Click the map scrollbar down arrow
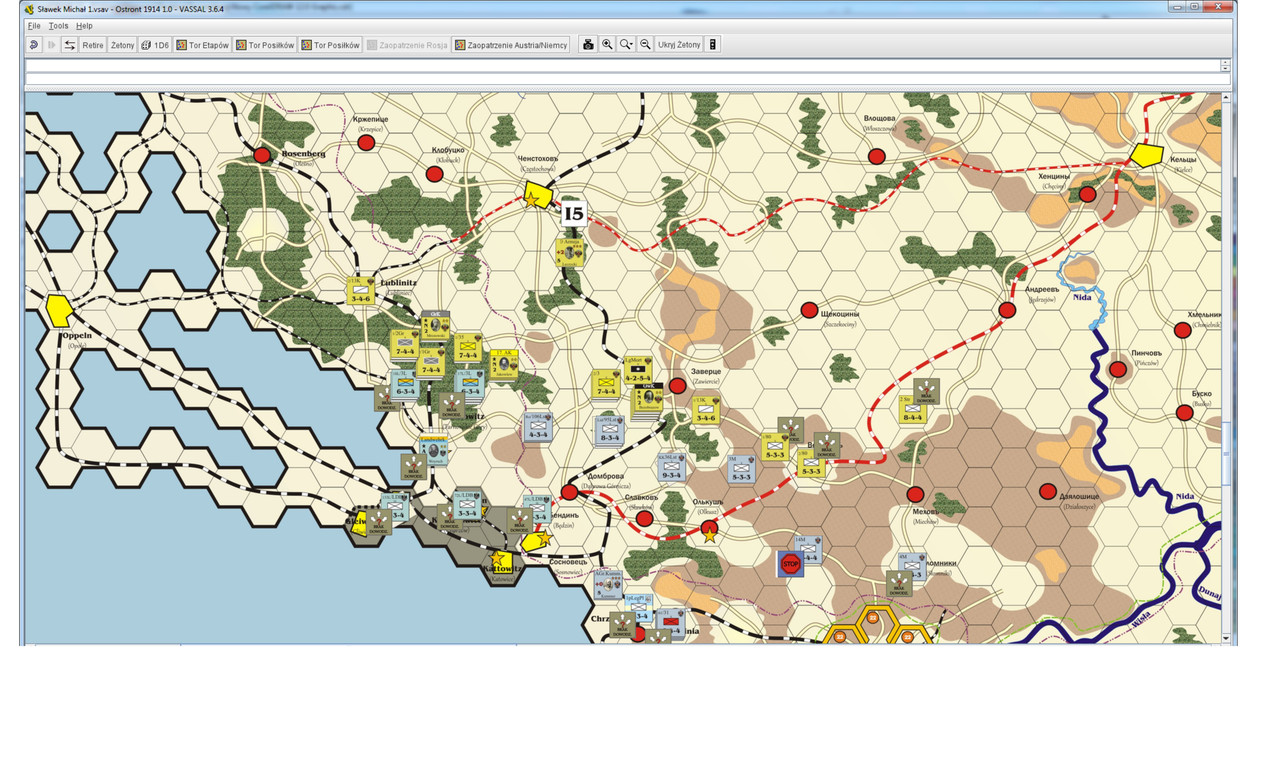The width and height of the screenshot is (1280, 758). (1227, 637)
